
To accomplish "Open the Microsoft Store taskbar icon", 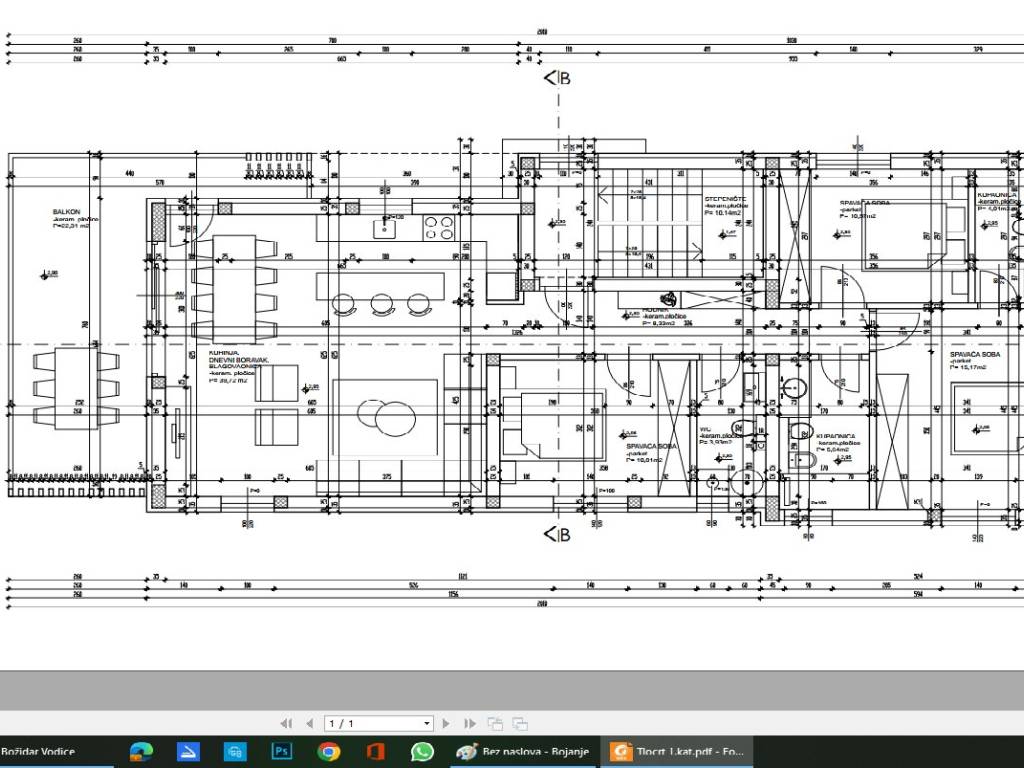I will tap(235, 751).
